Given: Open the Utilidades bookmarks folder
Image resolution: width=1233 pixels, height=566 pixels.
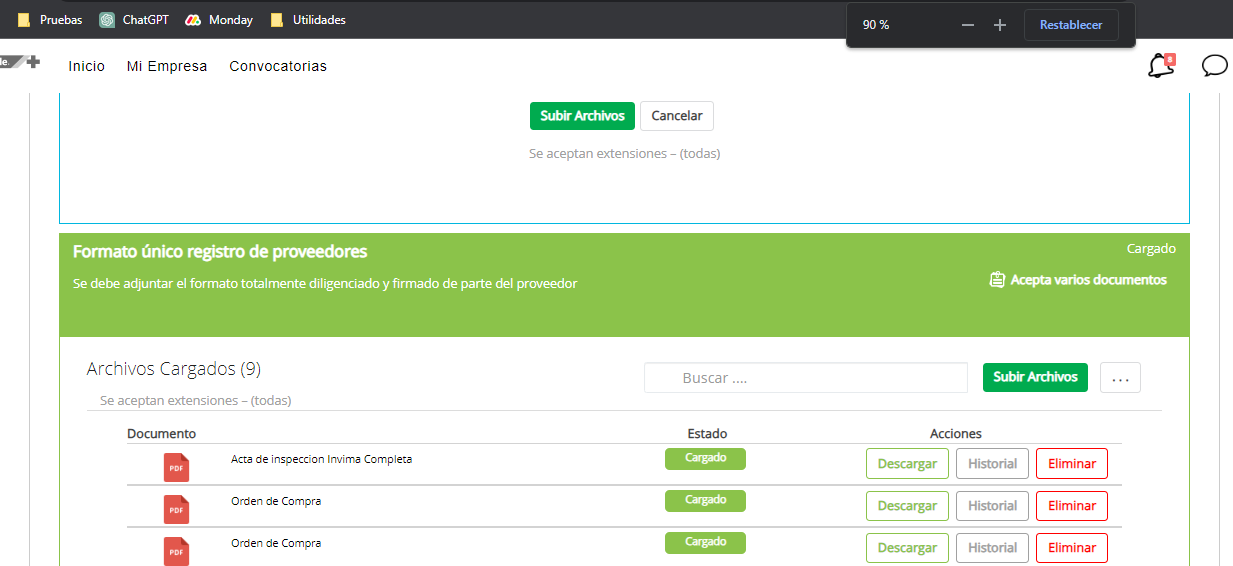Looking at the screenshot, I should click(x=308, y=20).
